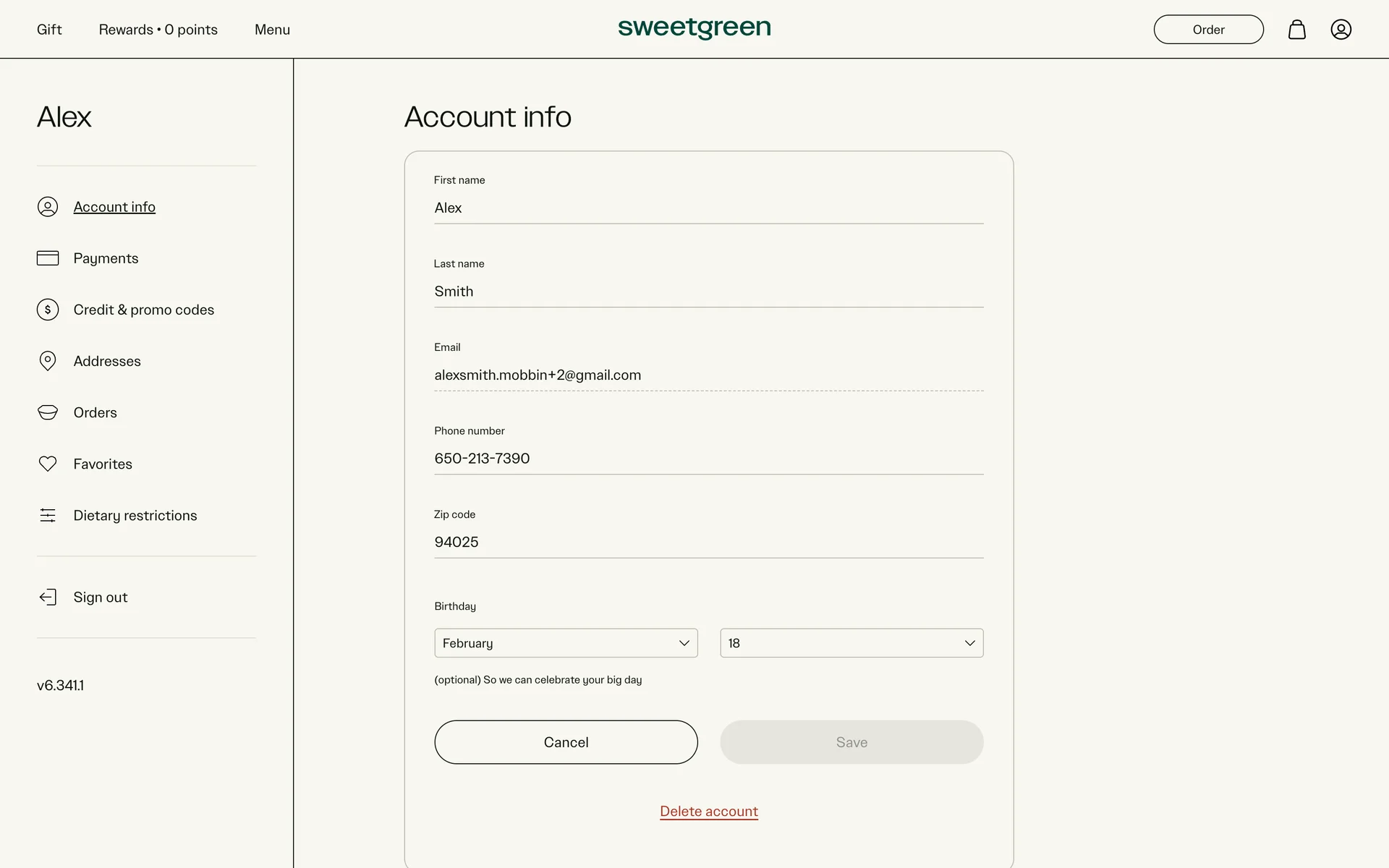Click the Order button in header

1208,30
